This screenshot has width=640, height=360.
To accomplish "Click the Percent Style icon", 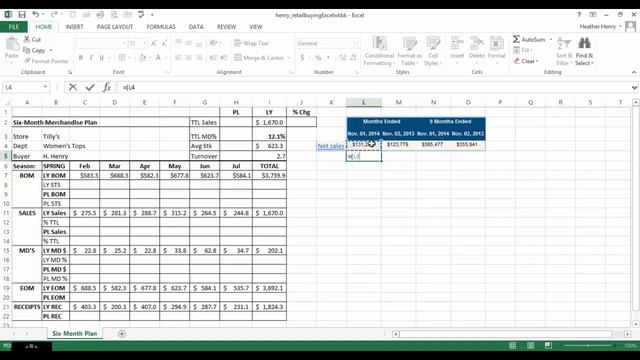I will [318, 58].
